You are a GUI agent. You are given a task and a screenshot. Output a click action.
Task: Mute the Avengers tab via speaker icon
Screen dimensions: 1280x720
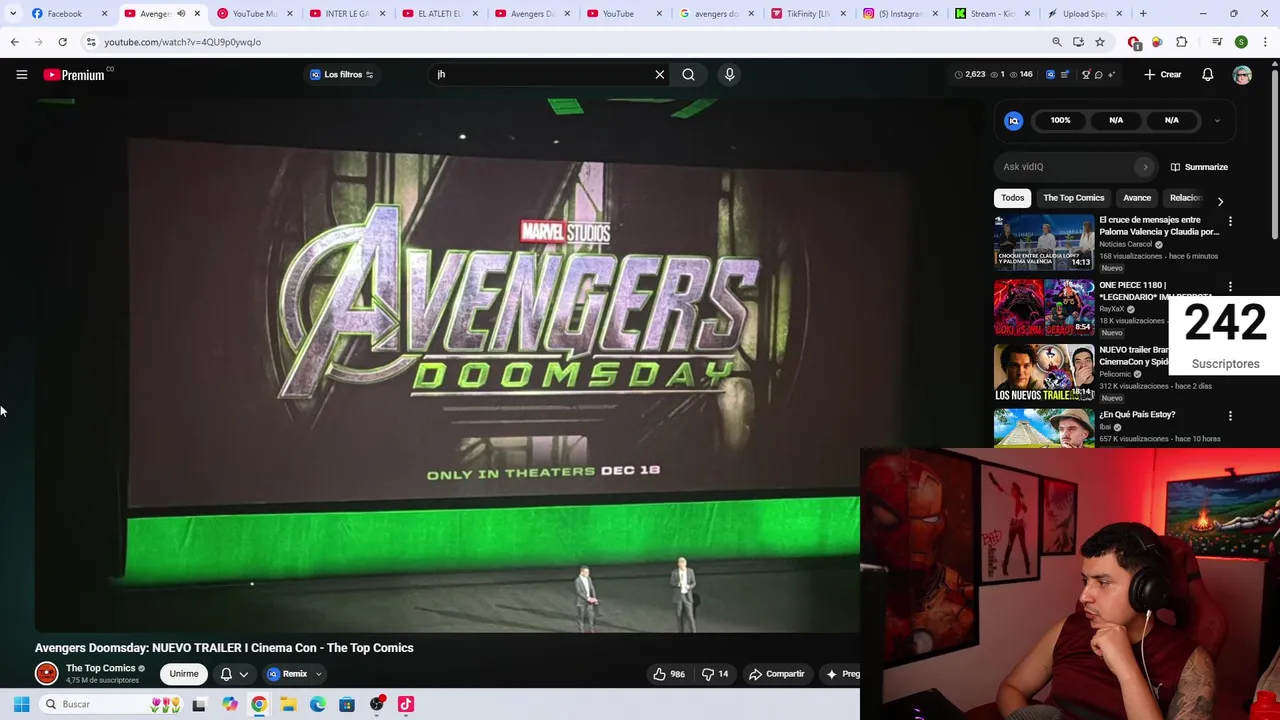tap(181, 14)
